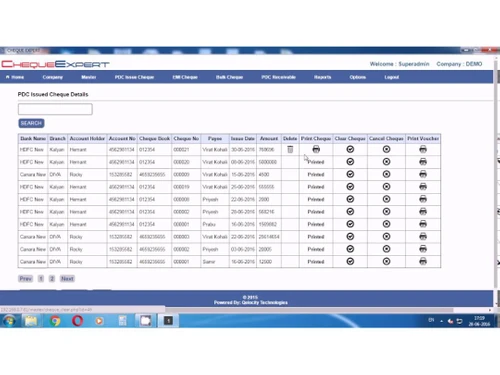Delete the HDFC cheque numbered 000021
The width and height of the screenshot is (500, 375).
[x=290, y=149]
